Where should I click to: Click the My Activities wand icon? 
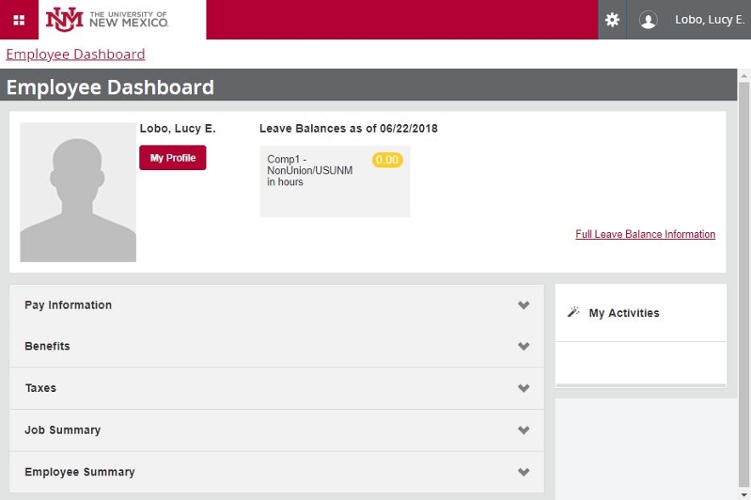point(573,312)
